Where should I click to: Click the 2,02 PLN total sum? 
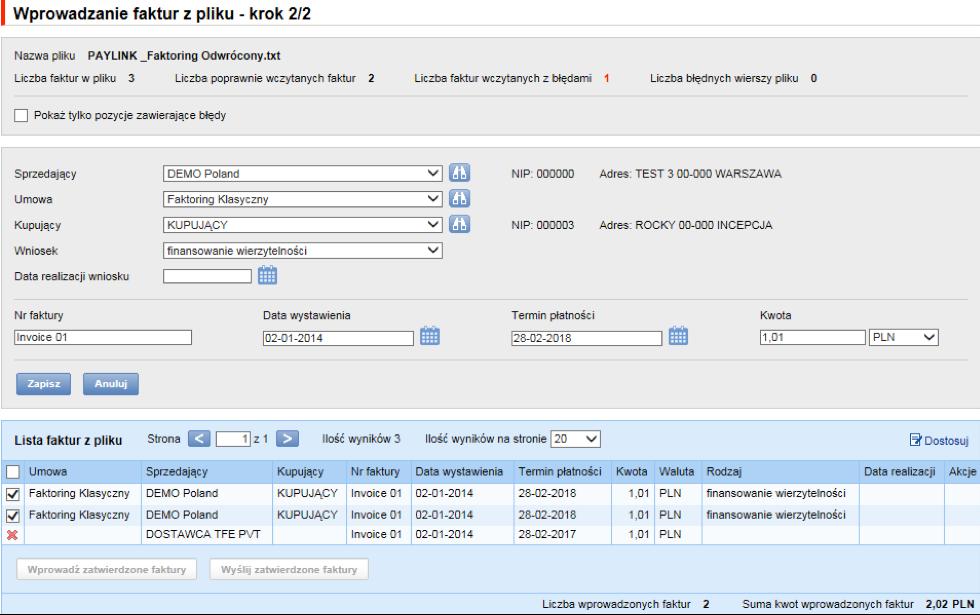(950, 604)
